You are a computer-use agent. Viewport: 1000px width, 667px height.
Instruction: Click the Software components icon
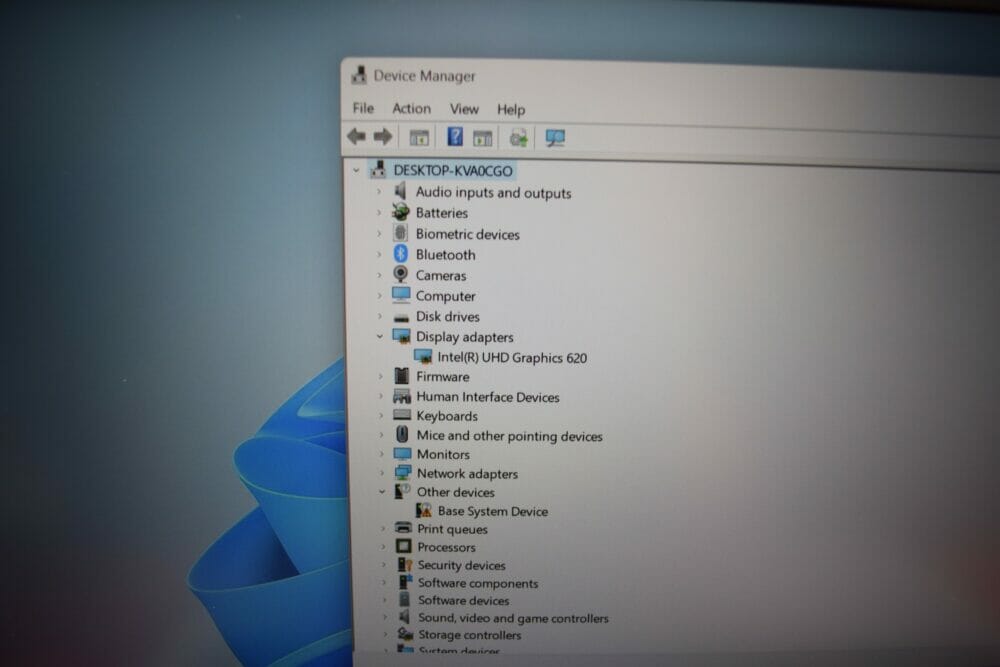404,582
